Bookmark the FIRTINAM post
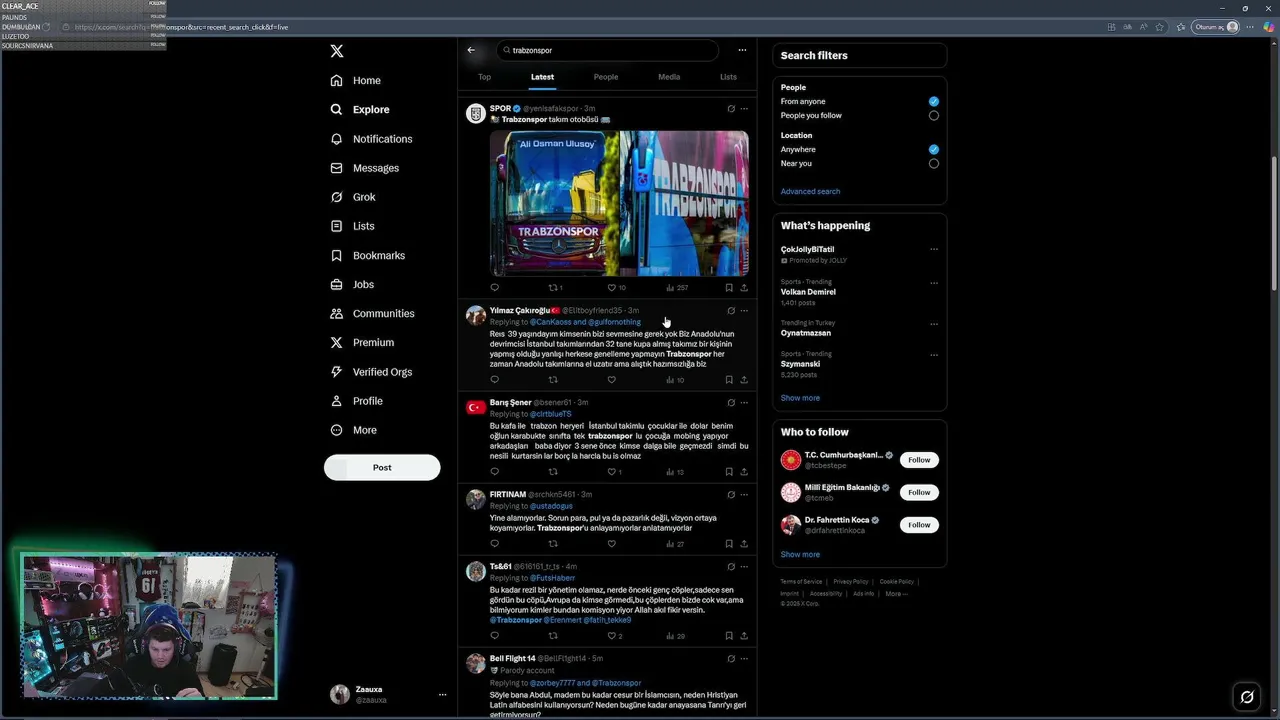1280x720 pixels. 728,544
